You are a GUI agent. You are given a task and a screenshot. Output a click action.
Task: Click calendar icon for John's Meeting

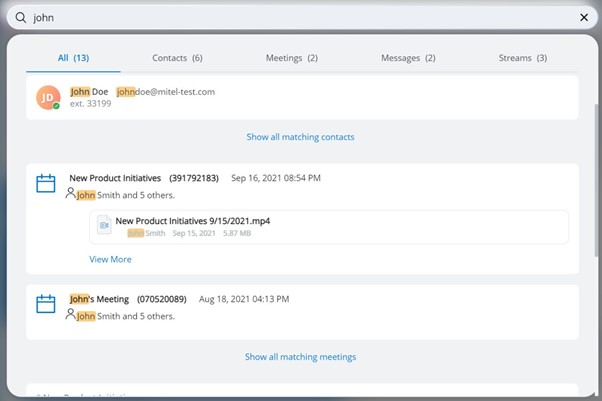click(46, 304)
